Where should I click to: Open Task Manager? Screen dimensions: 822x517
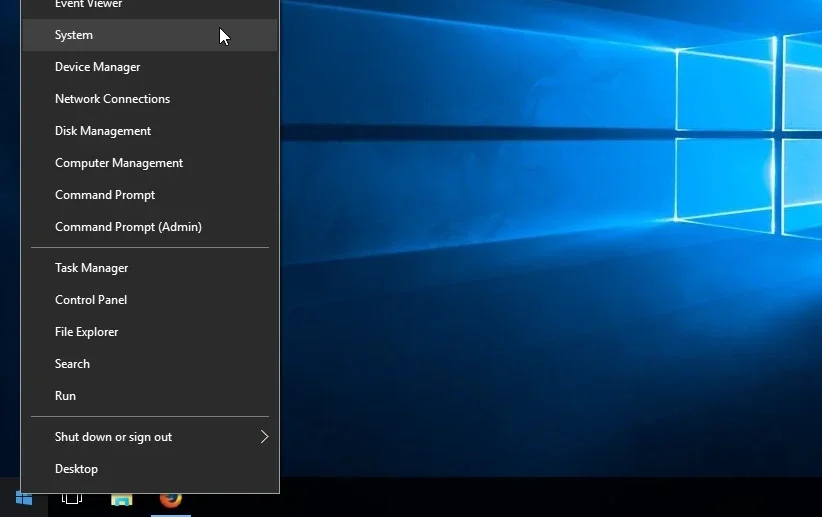point(91,268)
